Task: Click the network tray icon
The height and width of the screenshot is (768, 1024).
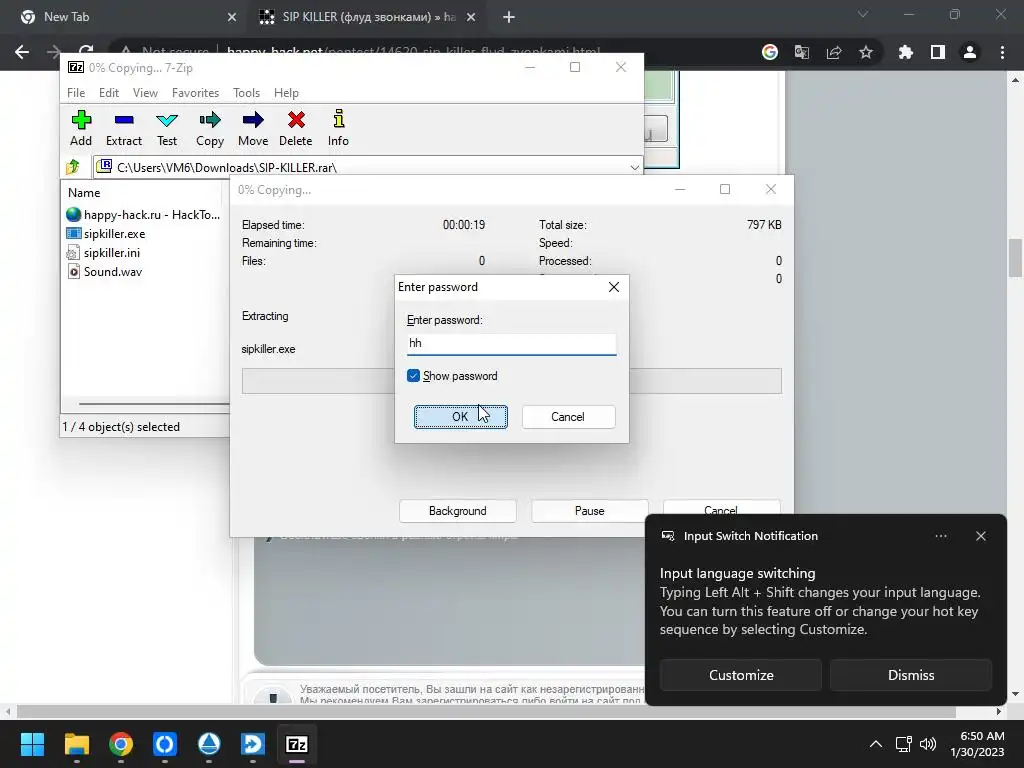Action: click(x=903, y=744)
